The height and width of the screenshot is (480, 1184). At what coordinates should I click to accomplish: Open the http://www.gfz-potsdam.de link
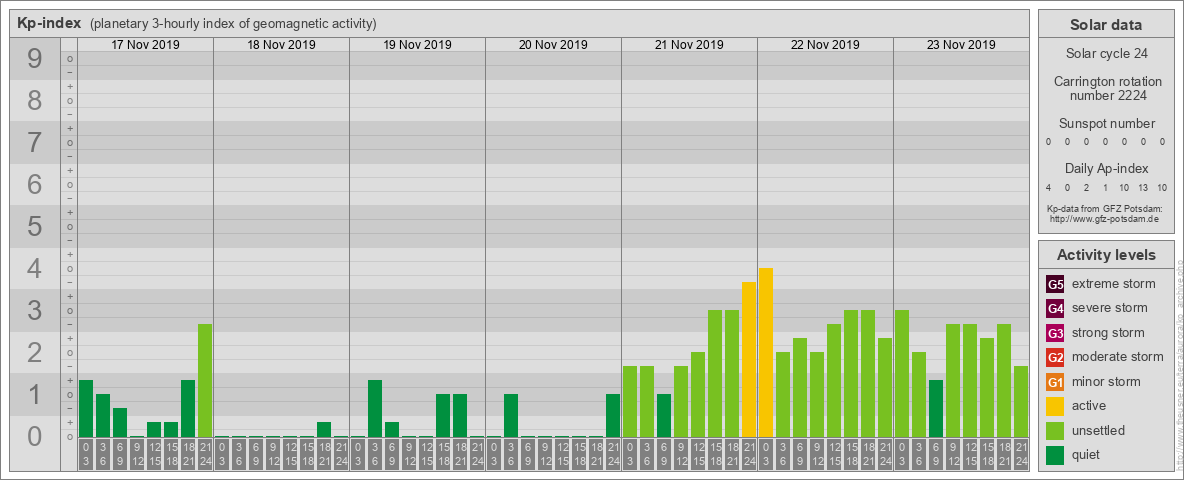coord(1104,219)
